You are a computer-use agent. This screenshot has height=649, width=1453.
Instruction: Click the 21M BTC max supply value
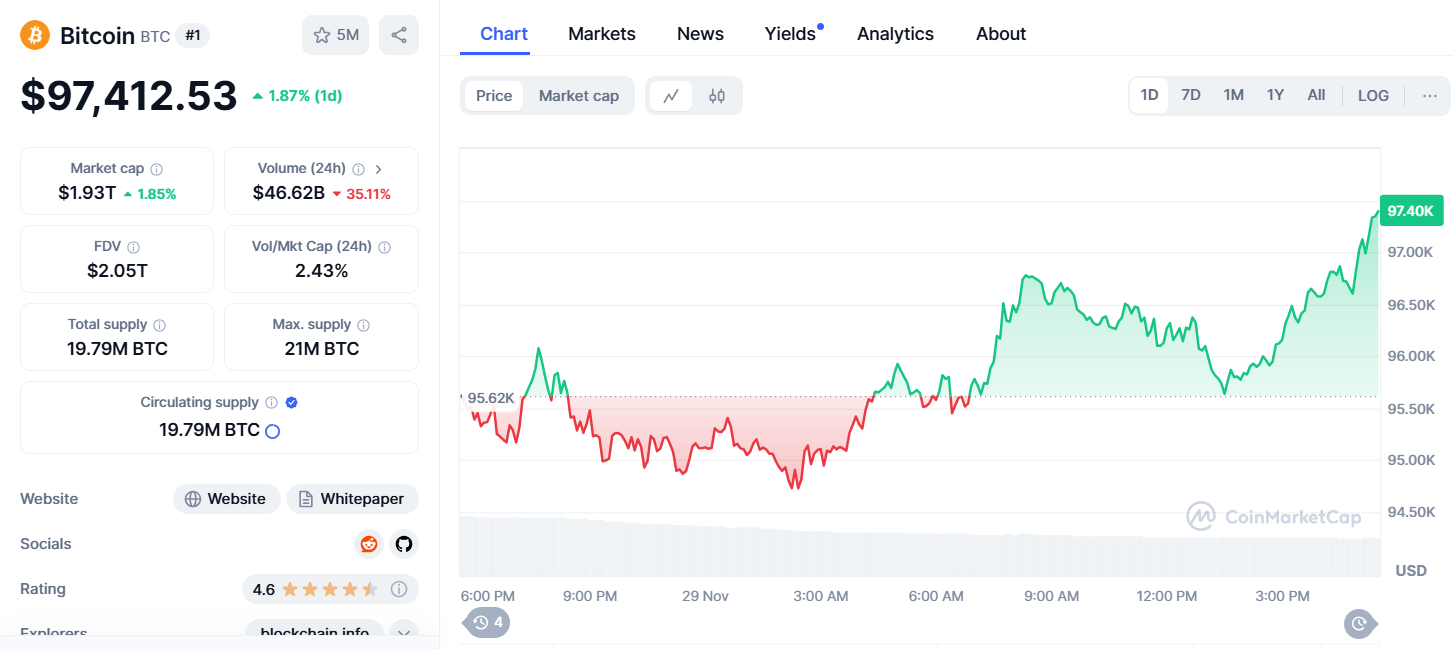pos(321,349)
